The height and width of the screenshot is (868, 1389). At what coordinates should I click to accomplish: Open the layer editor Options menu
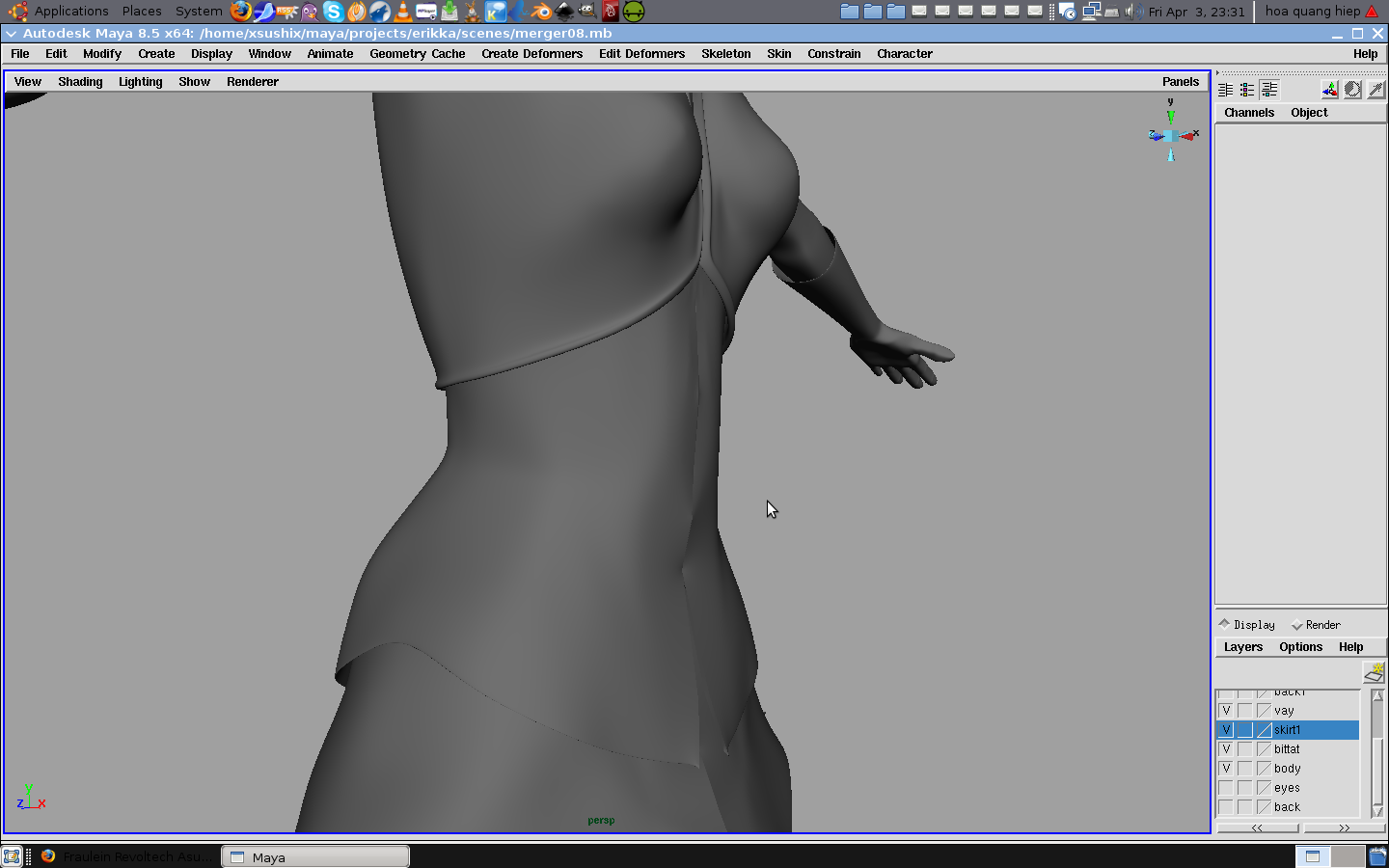1300,647
